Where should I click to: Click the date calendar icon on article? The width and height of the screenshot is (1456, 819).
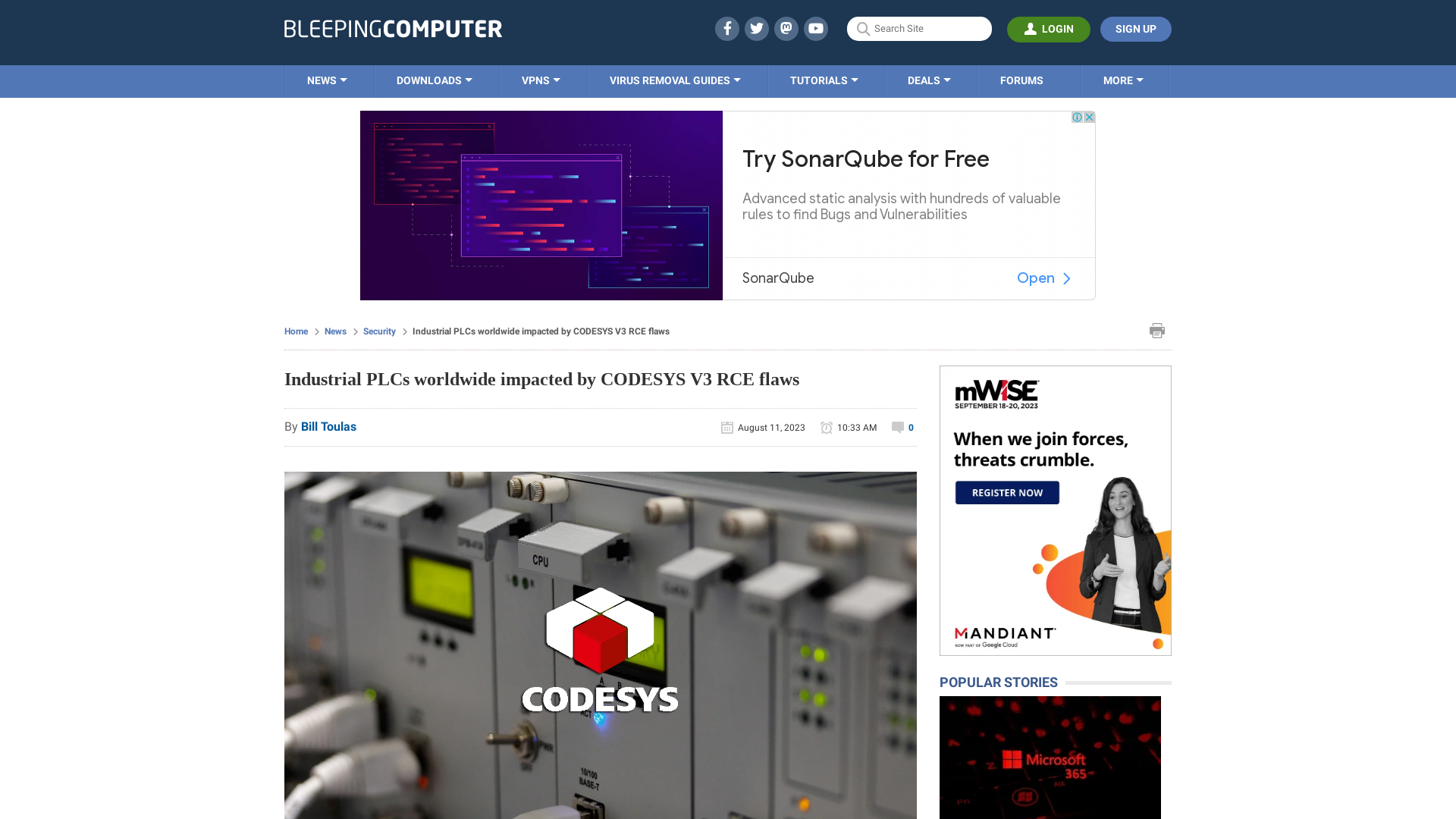click(x=727, y=427)
